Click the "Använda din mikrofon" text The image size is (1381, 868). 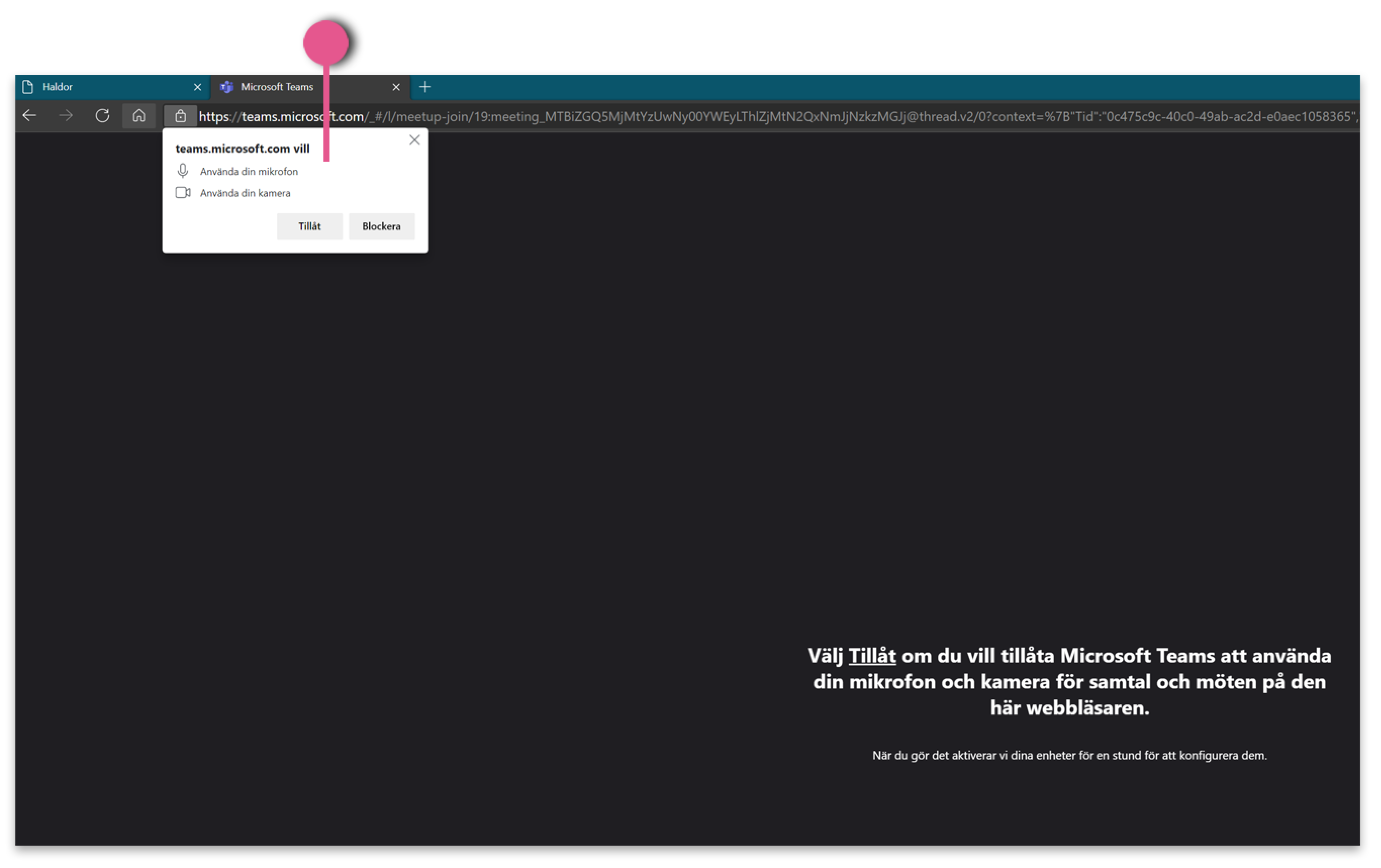click(249, 171)
